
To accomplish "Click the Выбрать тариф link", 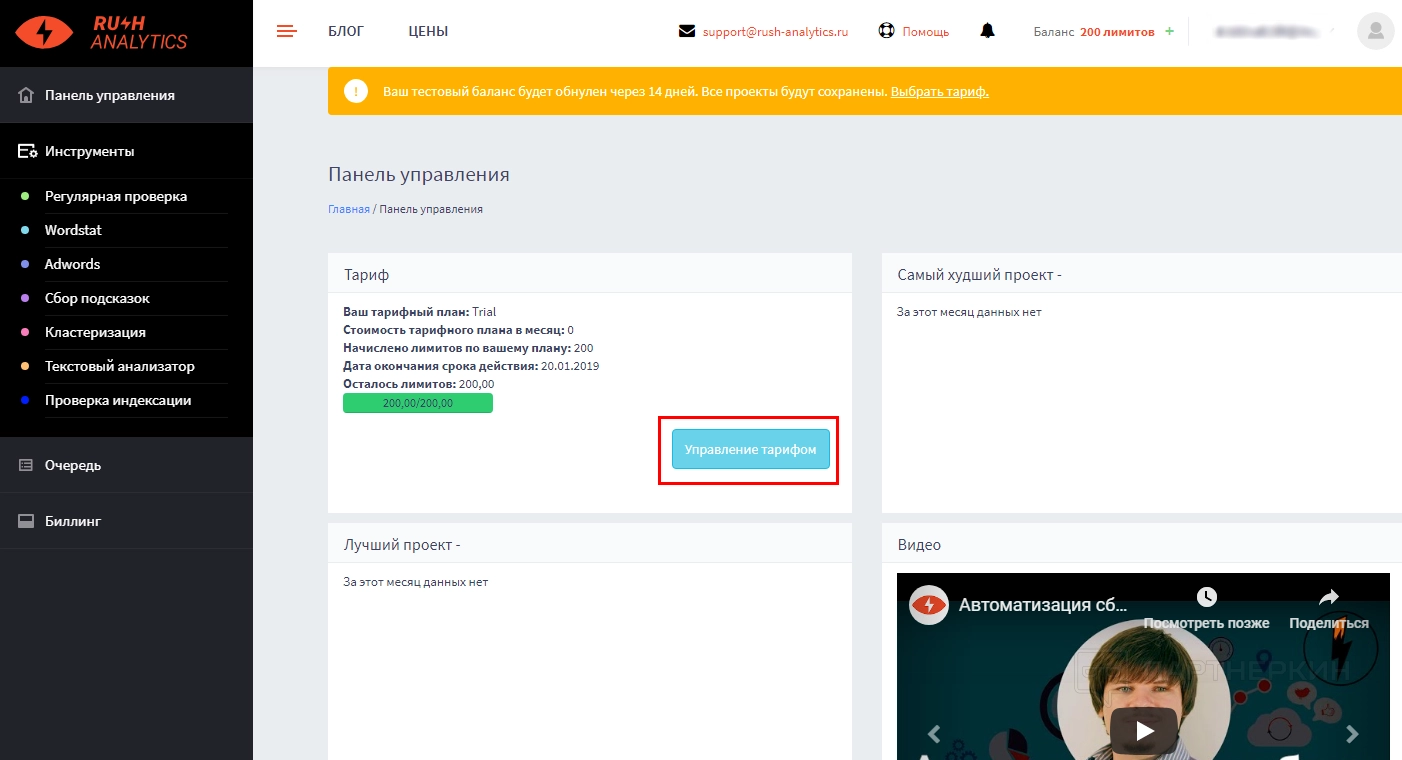I will pos(940,91).
